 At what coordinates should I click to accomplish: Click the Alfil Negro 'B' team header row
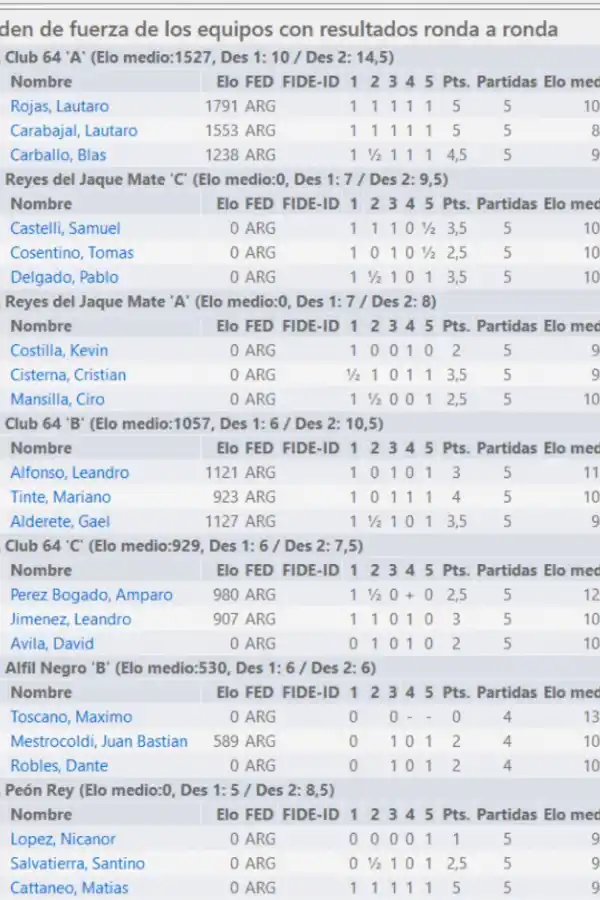(x=190, y=668)
